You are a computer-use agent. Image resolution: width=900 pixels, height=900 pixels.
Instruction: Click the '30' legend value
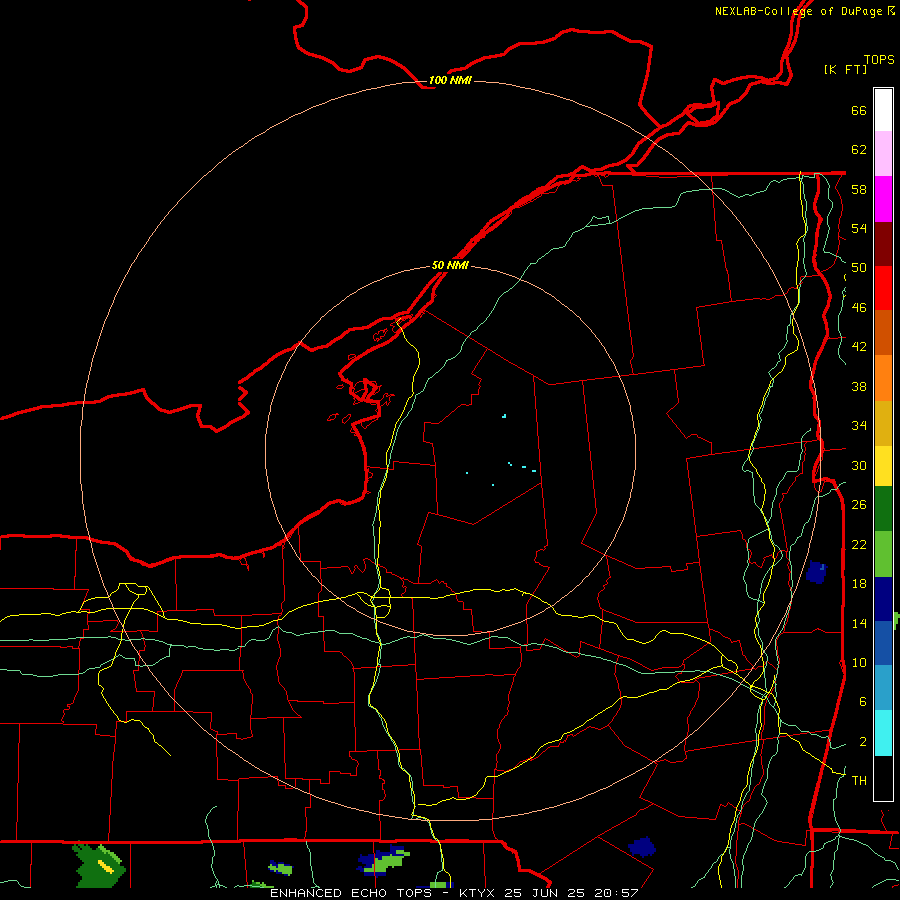[858, 465]
